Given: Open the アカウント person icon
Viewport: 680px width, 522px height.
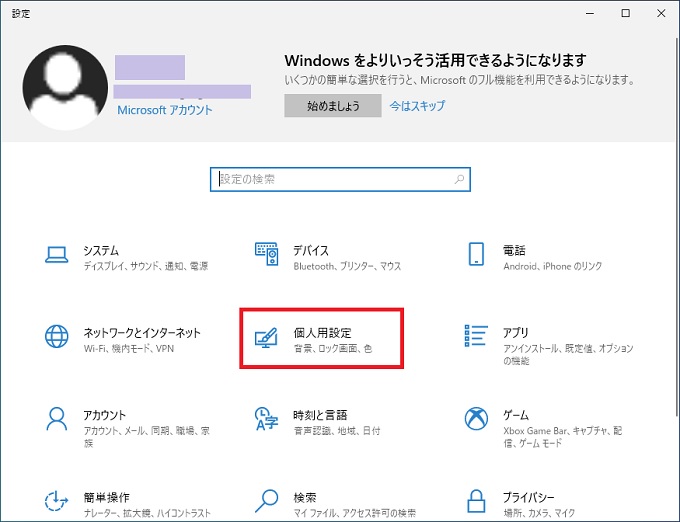Looking at the screenshot, I should (56, 419).
